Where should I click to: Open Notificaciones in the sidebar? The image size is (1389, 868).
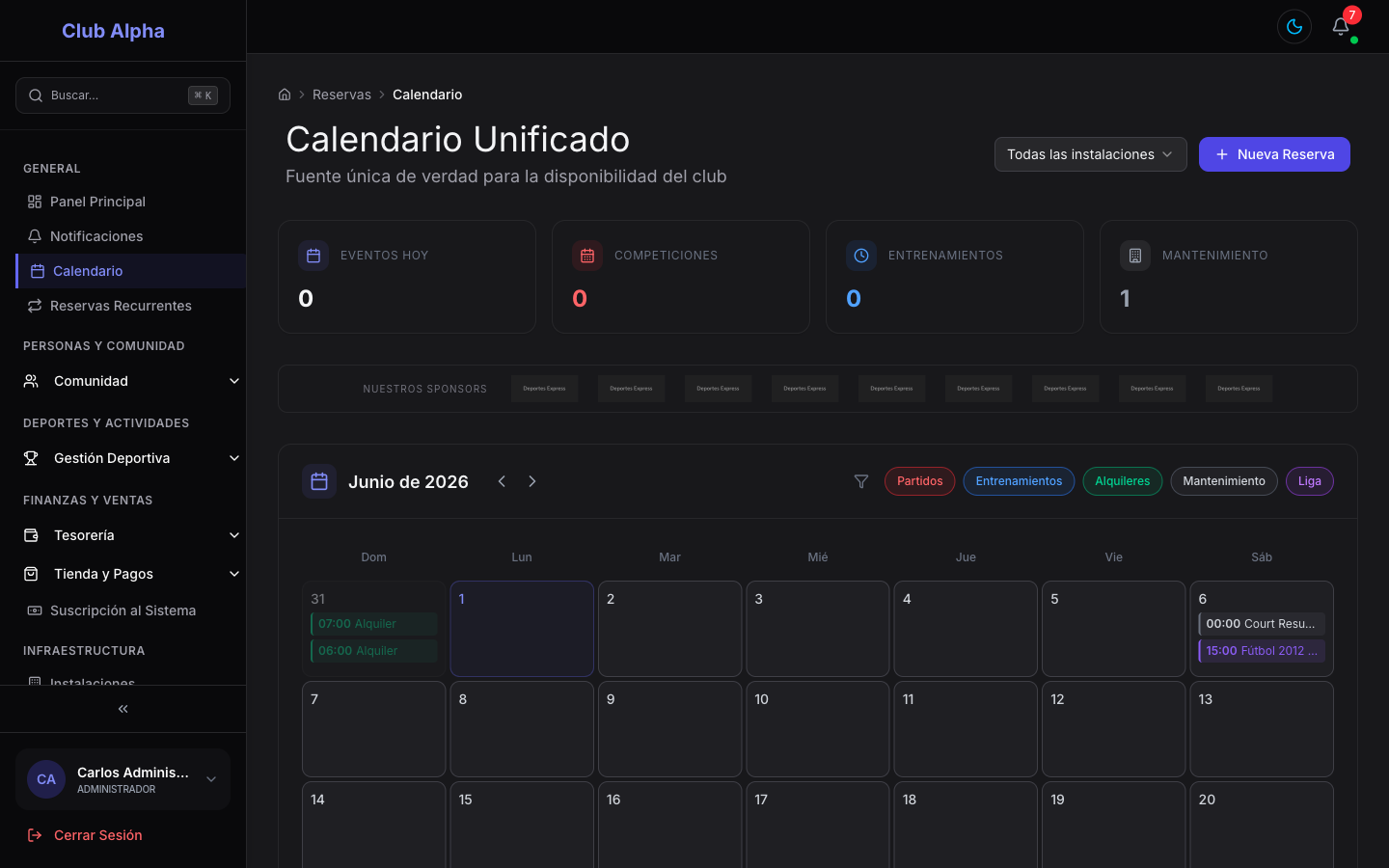pyautogui.click(x=130, y=236)
